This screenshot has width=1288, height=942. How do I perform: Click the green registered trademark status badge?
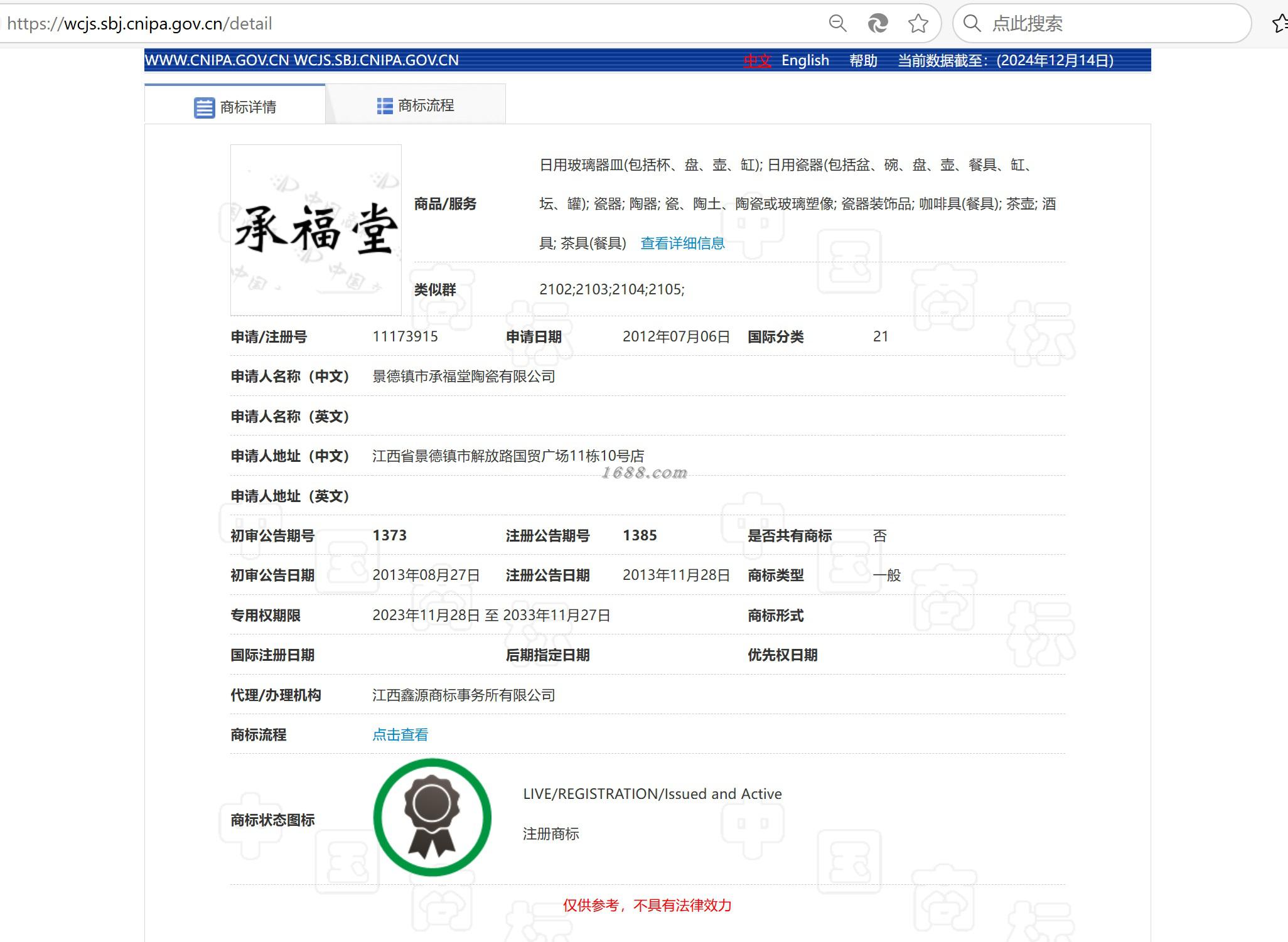pyautogui.click(x=432, y=817)
